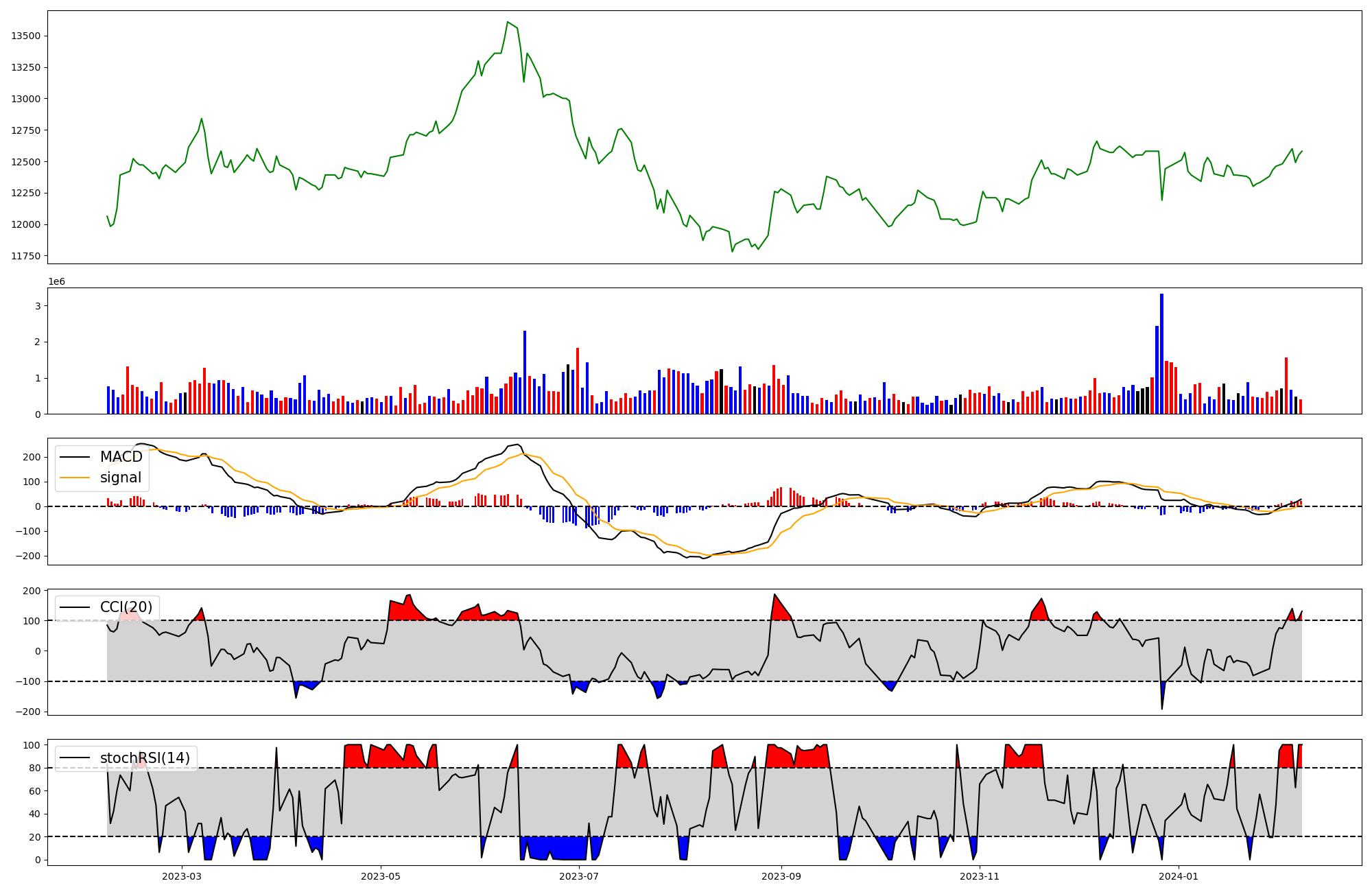Click the black MACD line legend swatch

point(75,457)
